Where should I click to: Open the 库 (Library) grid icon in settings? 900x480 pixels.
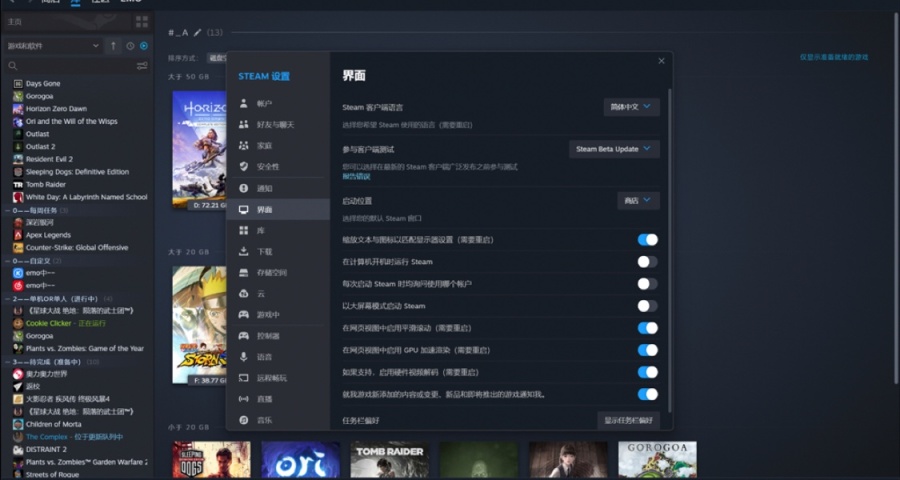(x=244, y=230)
